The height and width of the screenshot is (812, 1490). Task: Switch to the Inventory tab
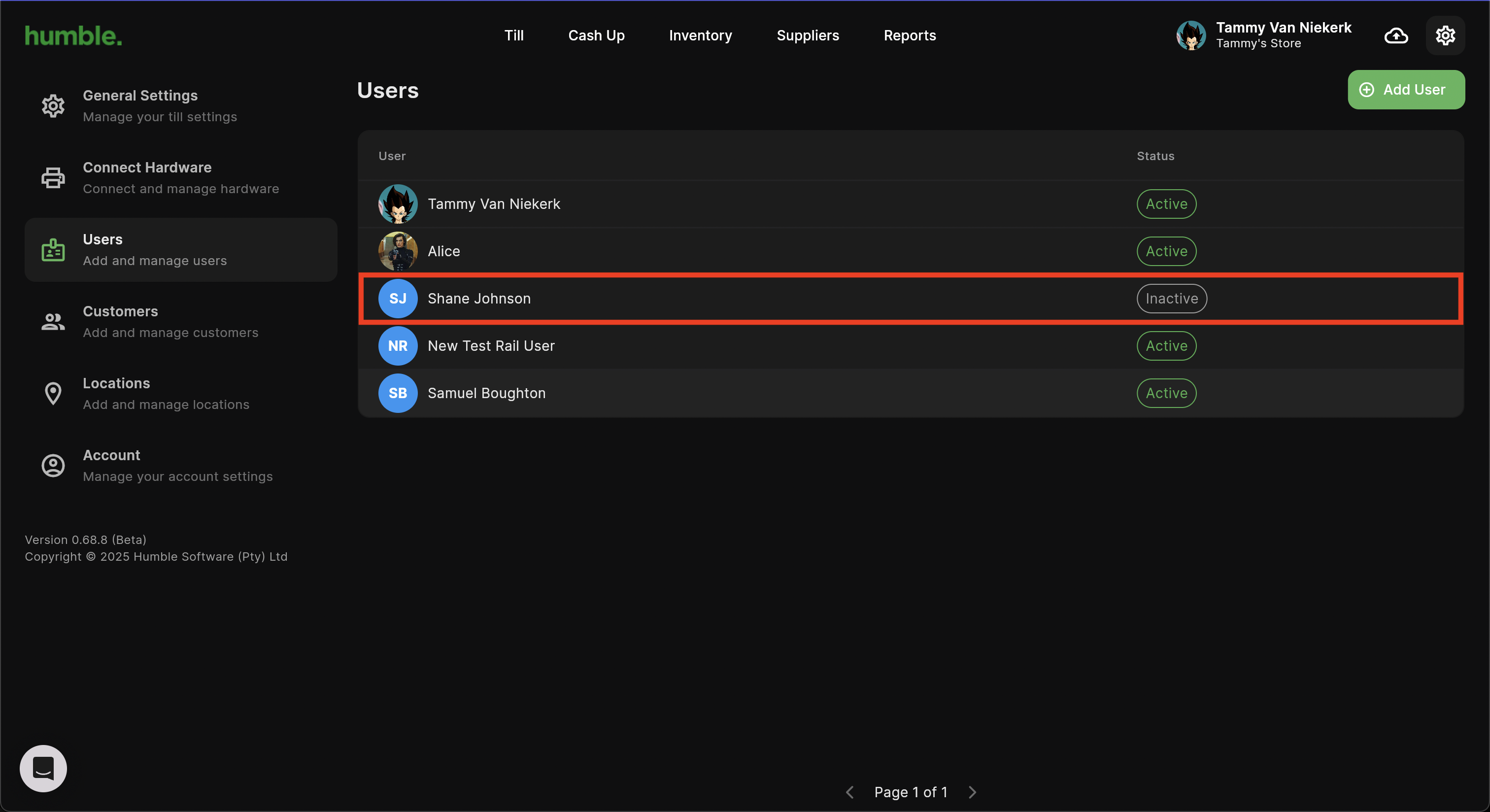click(701, 35)
